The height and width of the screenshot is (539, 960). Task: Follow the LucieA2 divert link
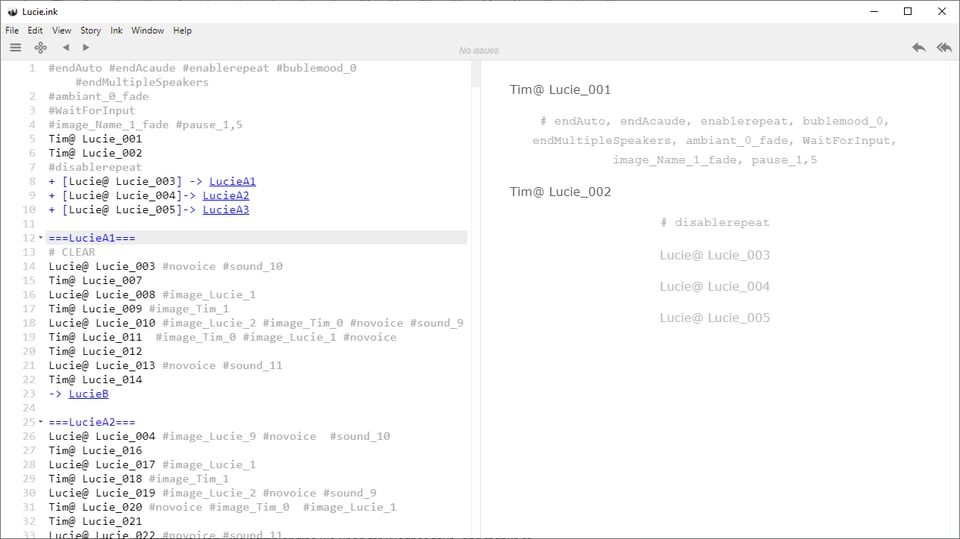(x=226, y=195)
